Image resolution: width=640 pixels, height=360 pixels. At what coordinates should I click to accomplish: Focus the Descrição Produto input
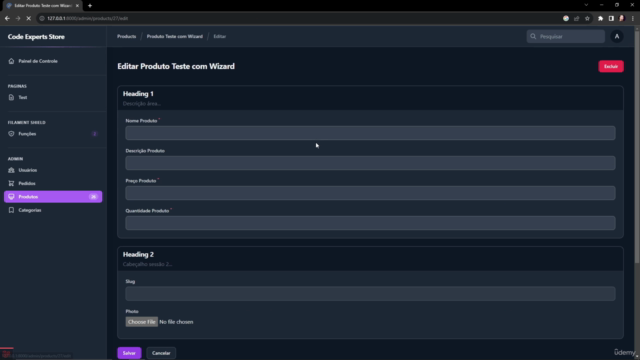(370, 163)
